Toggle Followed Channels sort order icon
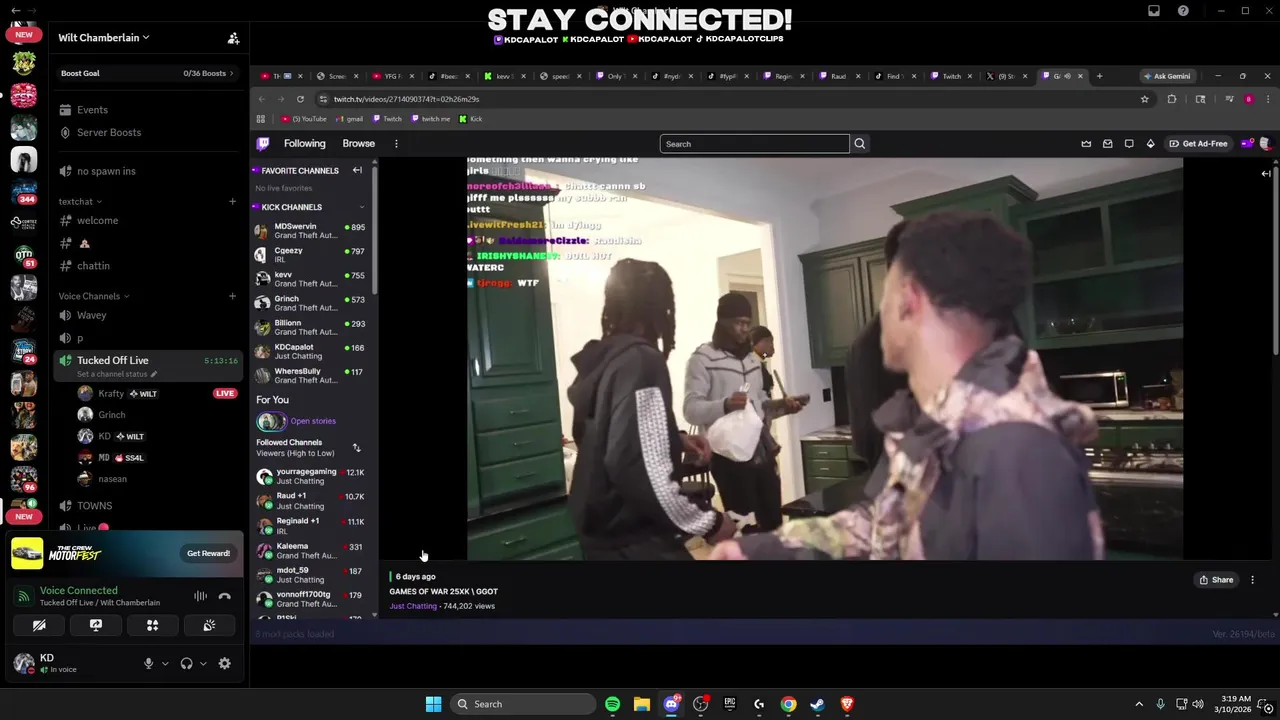Screen dimensions: 1280x720 click(x=357, y=448)
